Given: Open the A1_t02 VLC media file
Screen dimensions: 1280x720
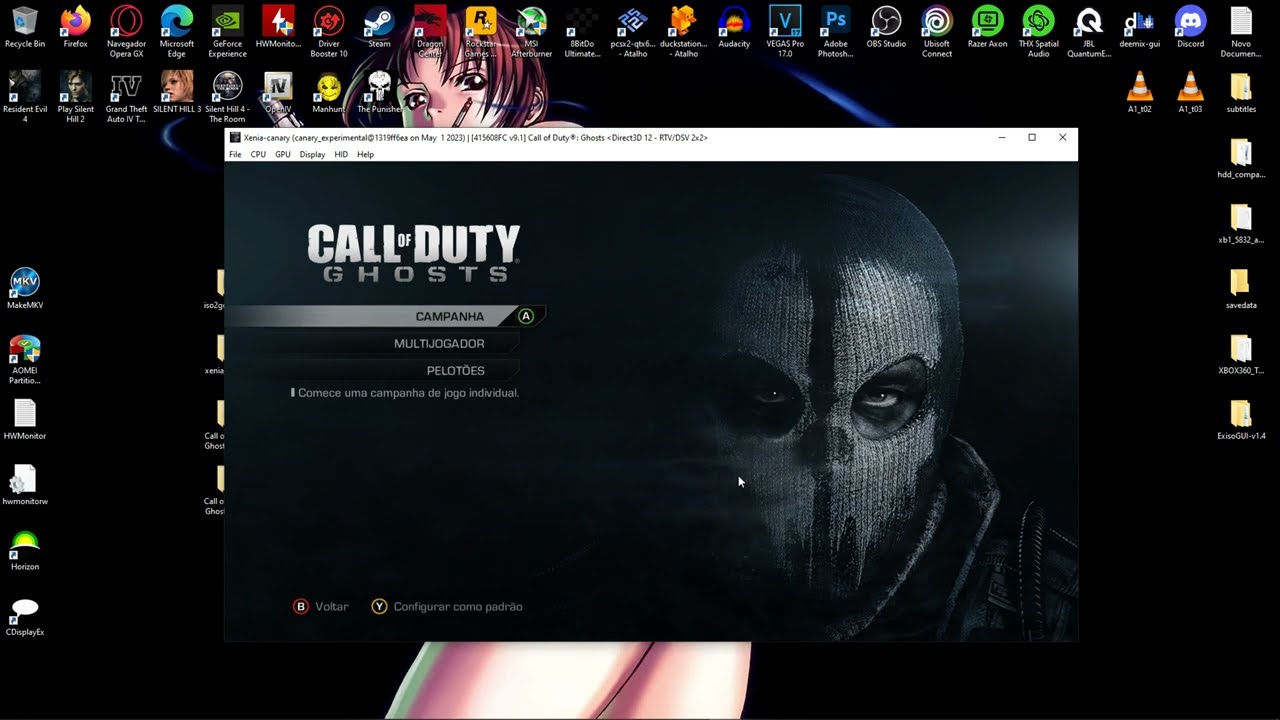Looking at the screenshot, I should pos(1140,92).
